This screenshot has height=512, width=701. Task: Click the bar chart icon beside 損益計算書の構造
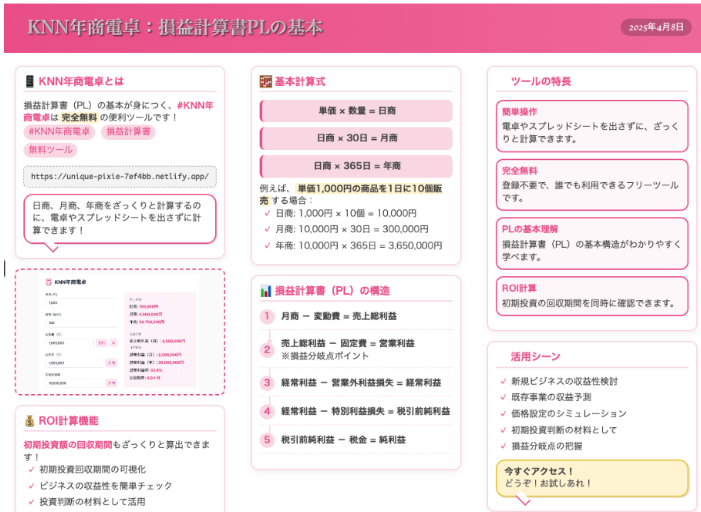[x=266, y=291]
